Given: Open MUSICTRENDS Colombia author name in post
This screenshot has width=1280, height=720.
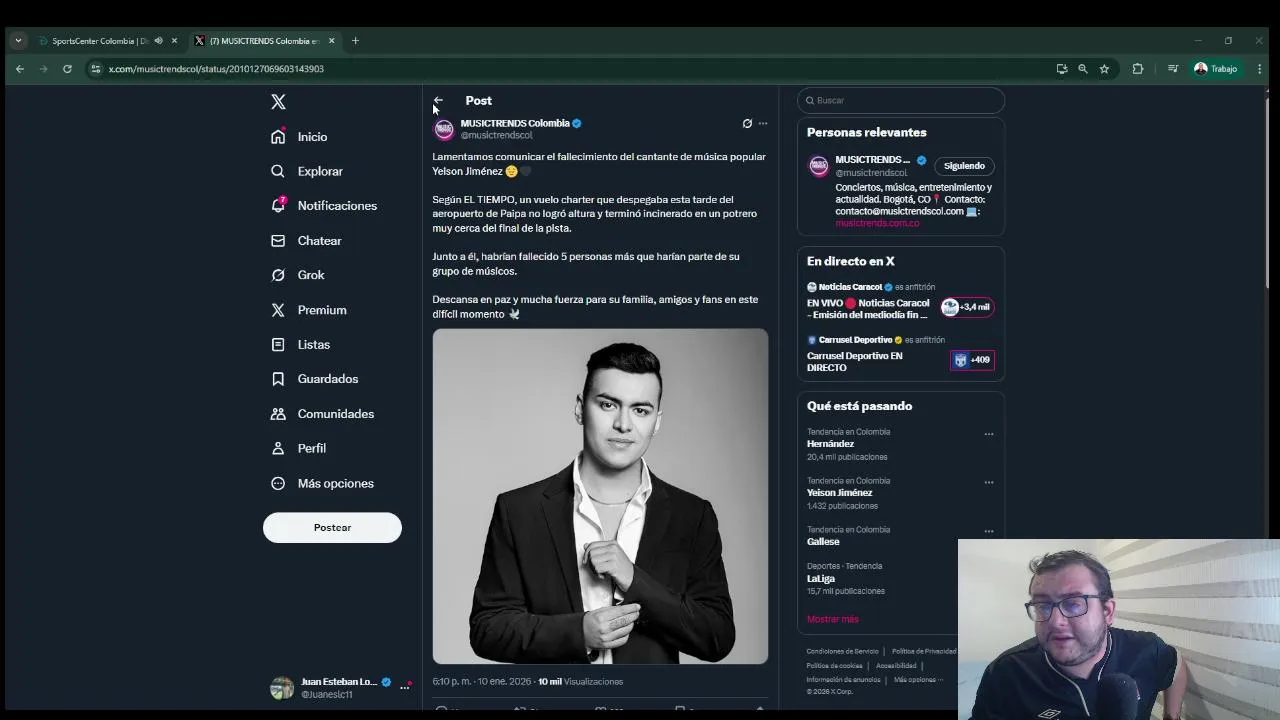Looking at the screenshot, I should coord(515,123).
